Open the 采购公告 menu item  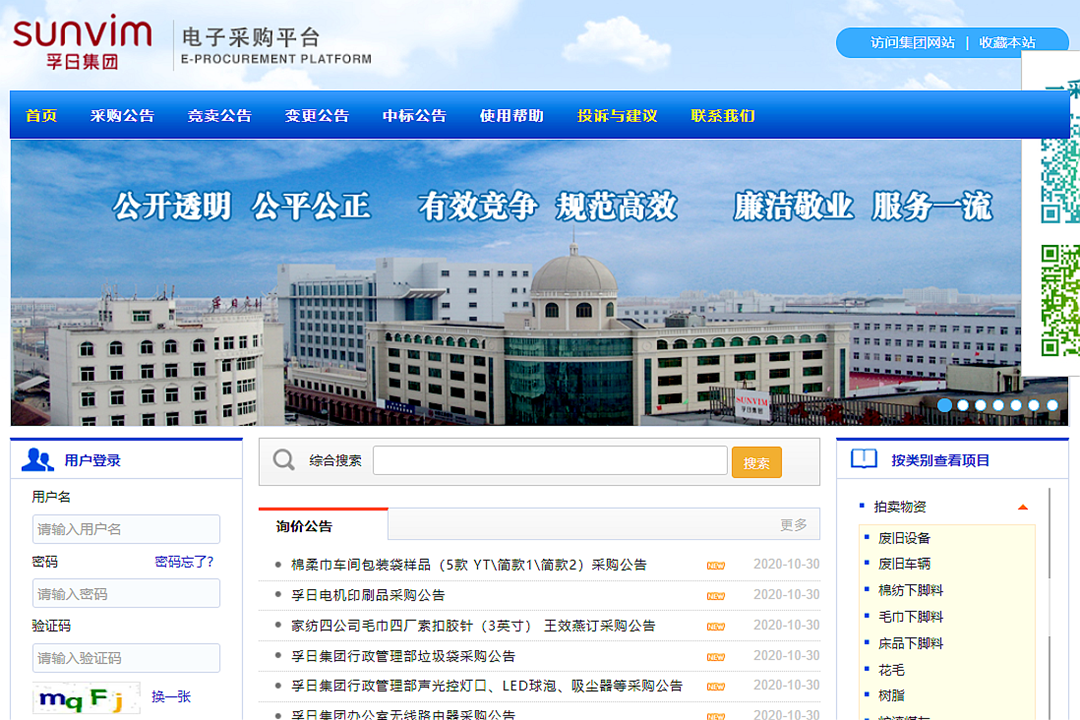123,115
